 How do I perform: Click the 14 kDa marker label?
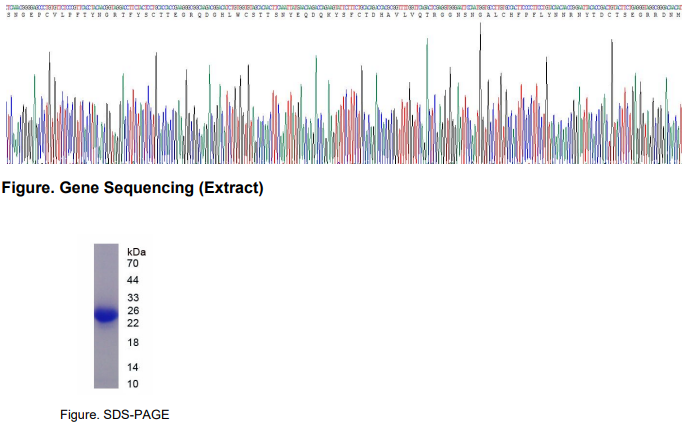click(x=133, y=367)
